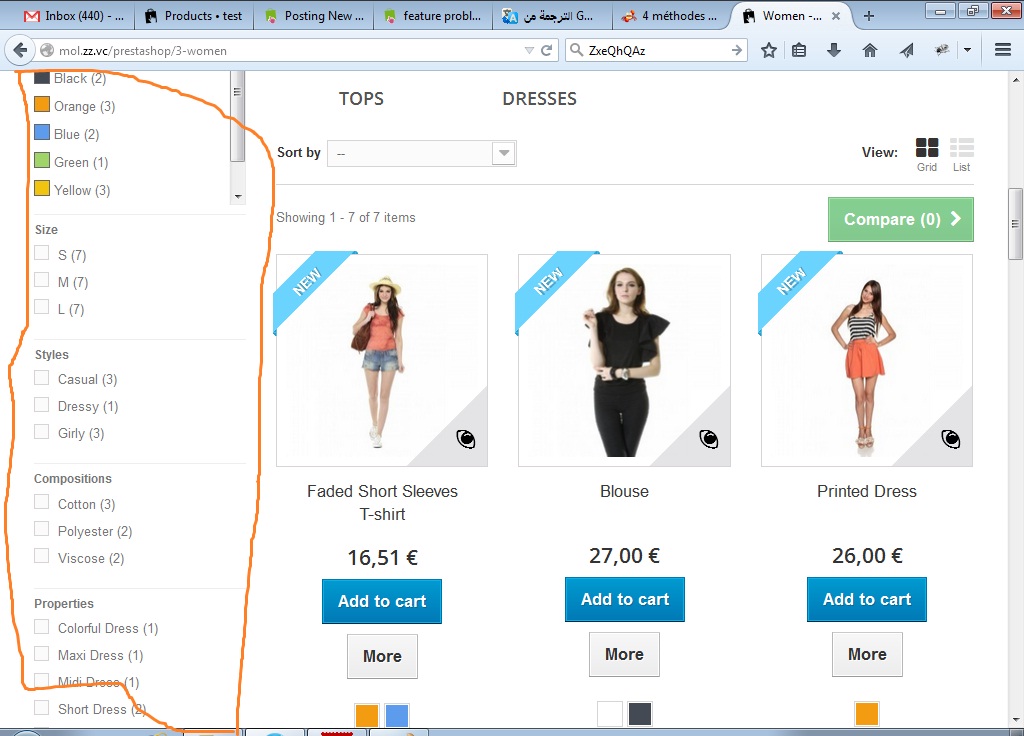Enable the Casual style filter

click(42, 377)
